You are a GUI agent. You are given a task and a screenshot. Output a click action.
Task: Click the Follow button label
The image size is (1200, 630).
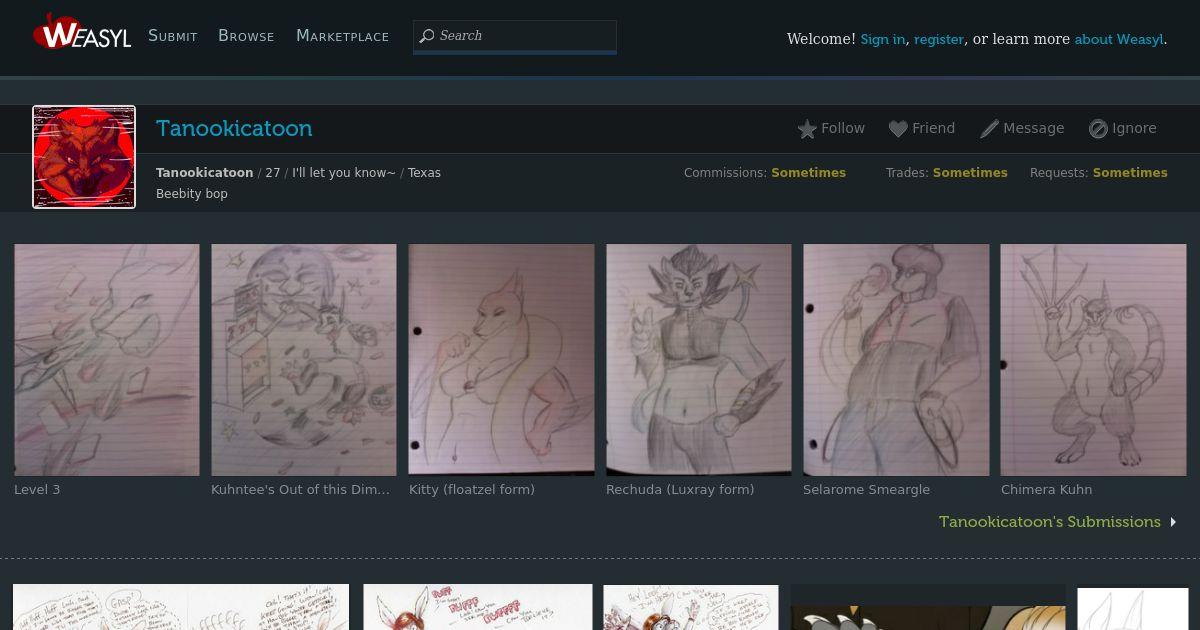[x=843, y=128]
